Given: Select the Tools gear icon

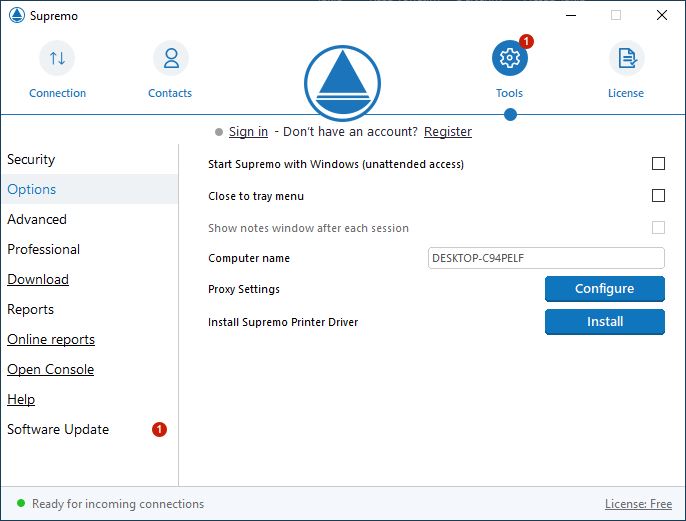Looking at the screenshot, I should 510,58.
